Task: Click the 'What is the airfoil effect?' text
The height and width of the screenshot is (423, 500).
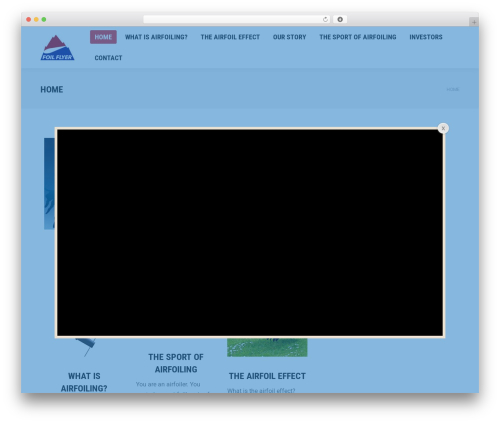Action: pyautogui.click(x=261, y=390)
